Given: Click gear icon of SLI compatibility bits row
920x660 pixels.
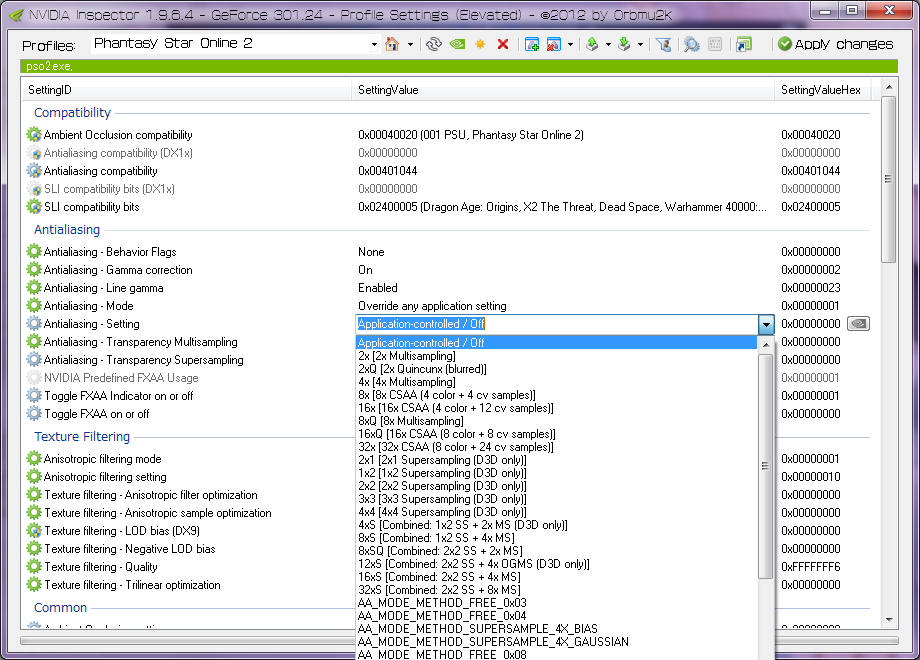Looking at the screenshot, I should [34, 207].
